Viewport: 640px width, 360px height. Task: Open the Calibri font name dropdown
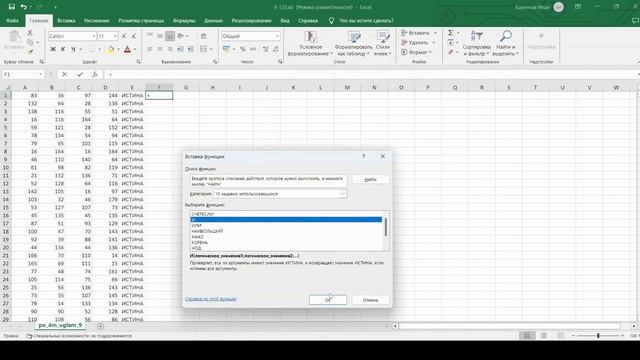[93, 36]
